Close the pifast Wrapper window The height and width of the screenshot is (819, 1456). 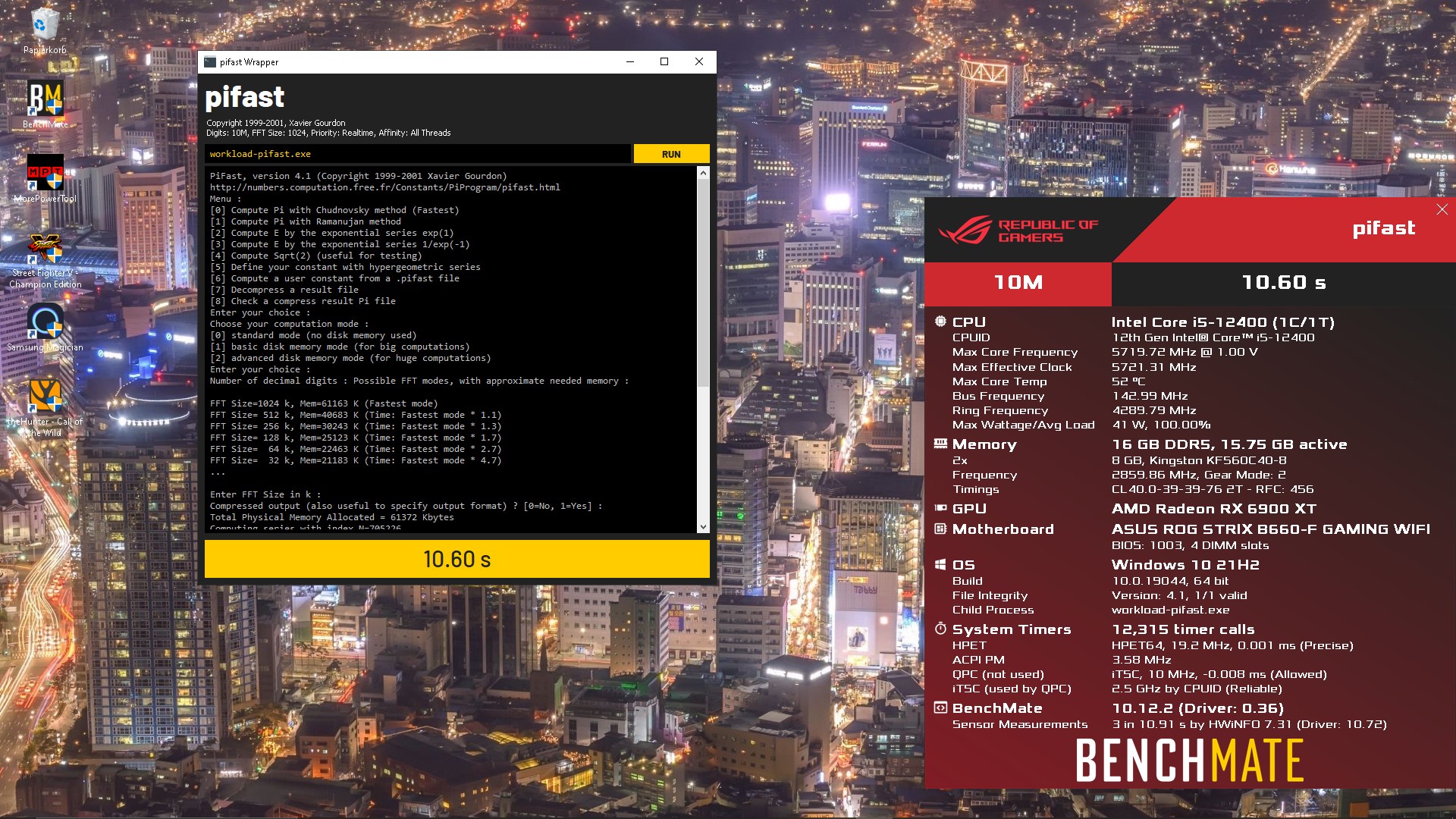point(699,62)
